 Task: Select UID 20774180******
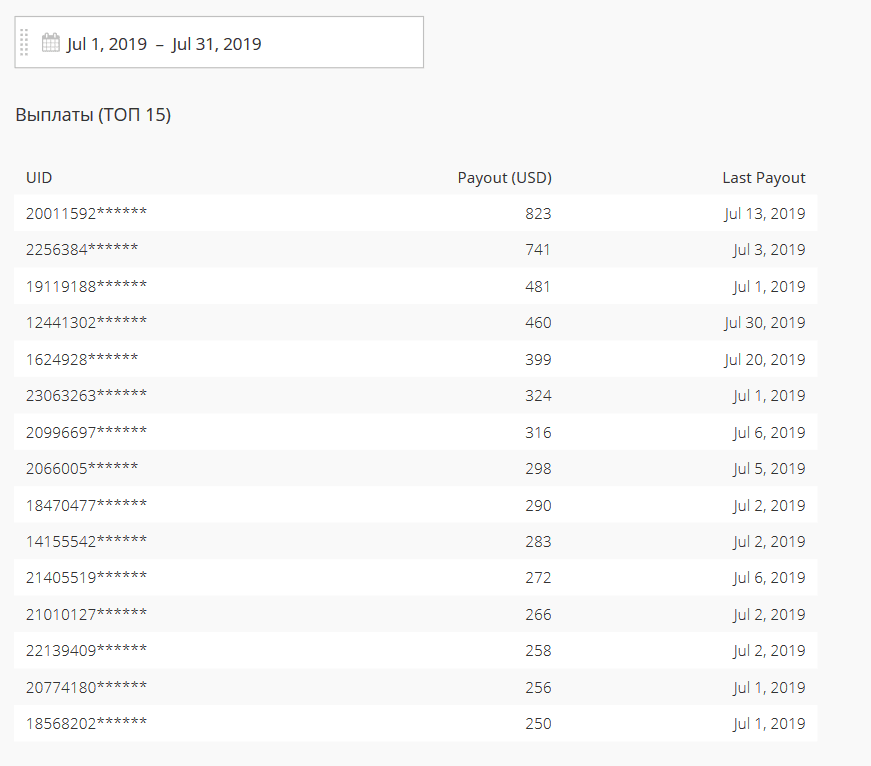pos(86,688)
